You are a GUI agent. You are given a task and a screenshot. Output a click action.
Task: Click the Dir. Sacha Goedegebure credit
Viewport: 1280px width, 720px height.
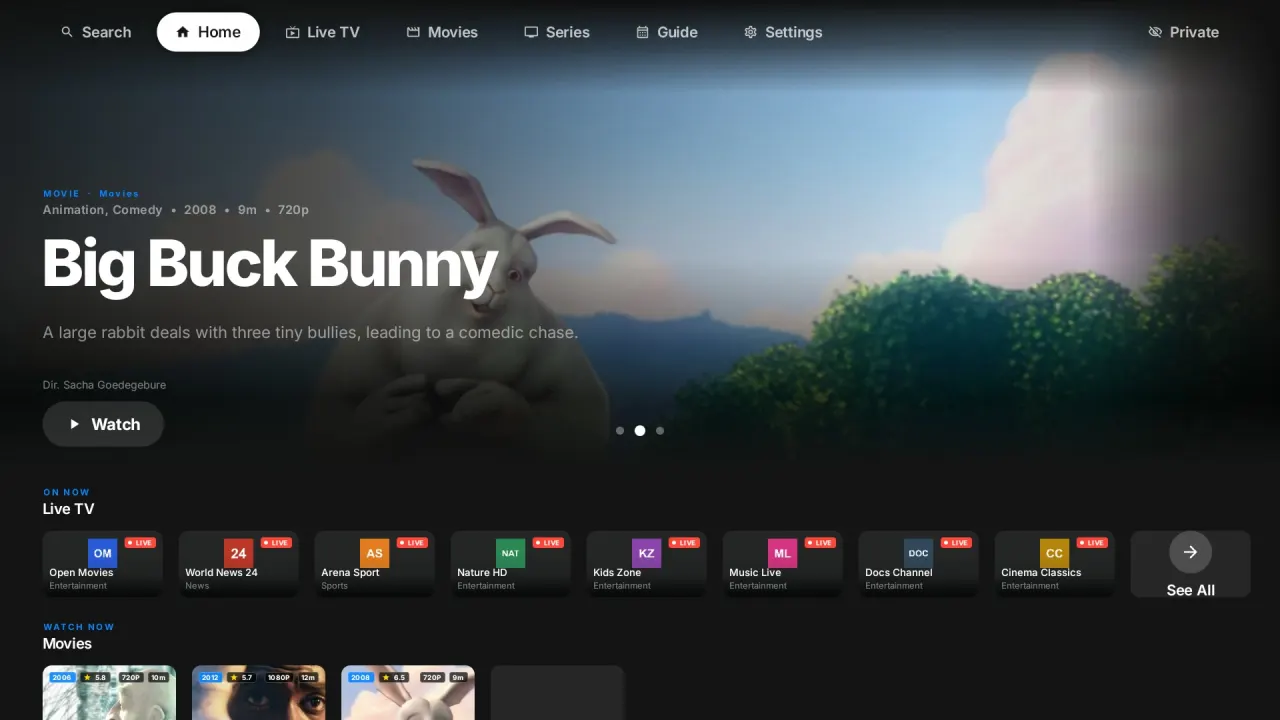point(104,385)
